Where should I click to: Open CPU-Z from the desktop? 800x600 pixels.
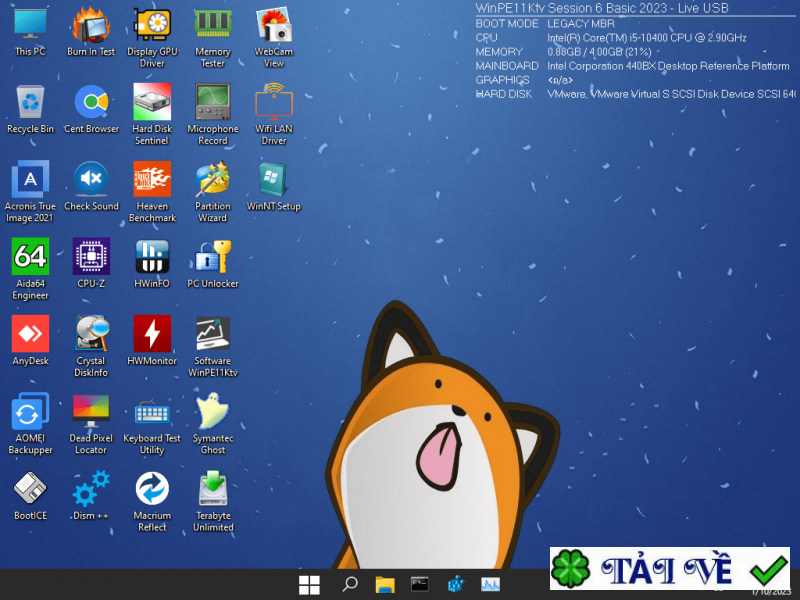(x=91, y=257)
